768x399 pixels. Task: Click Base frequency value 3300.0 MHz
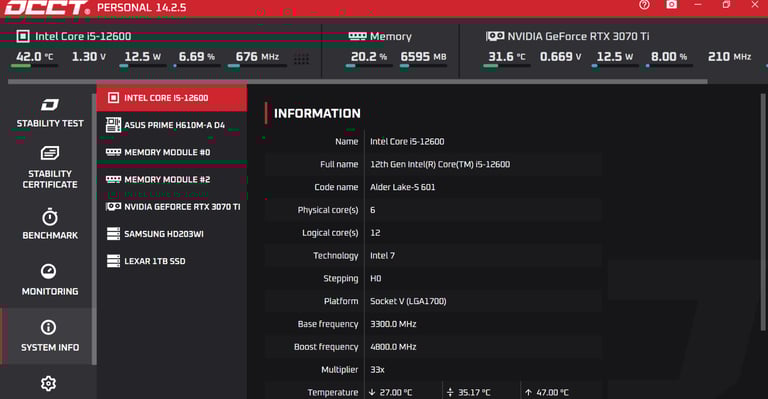393,324
